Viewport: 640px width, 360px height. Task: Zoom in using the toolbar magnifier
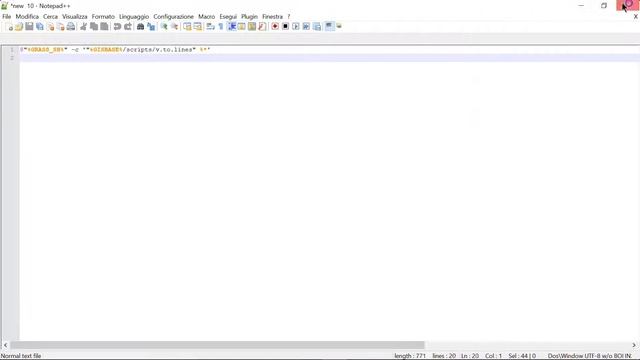[164, 27]
